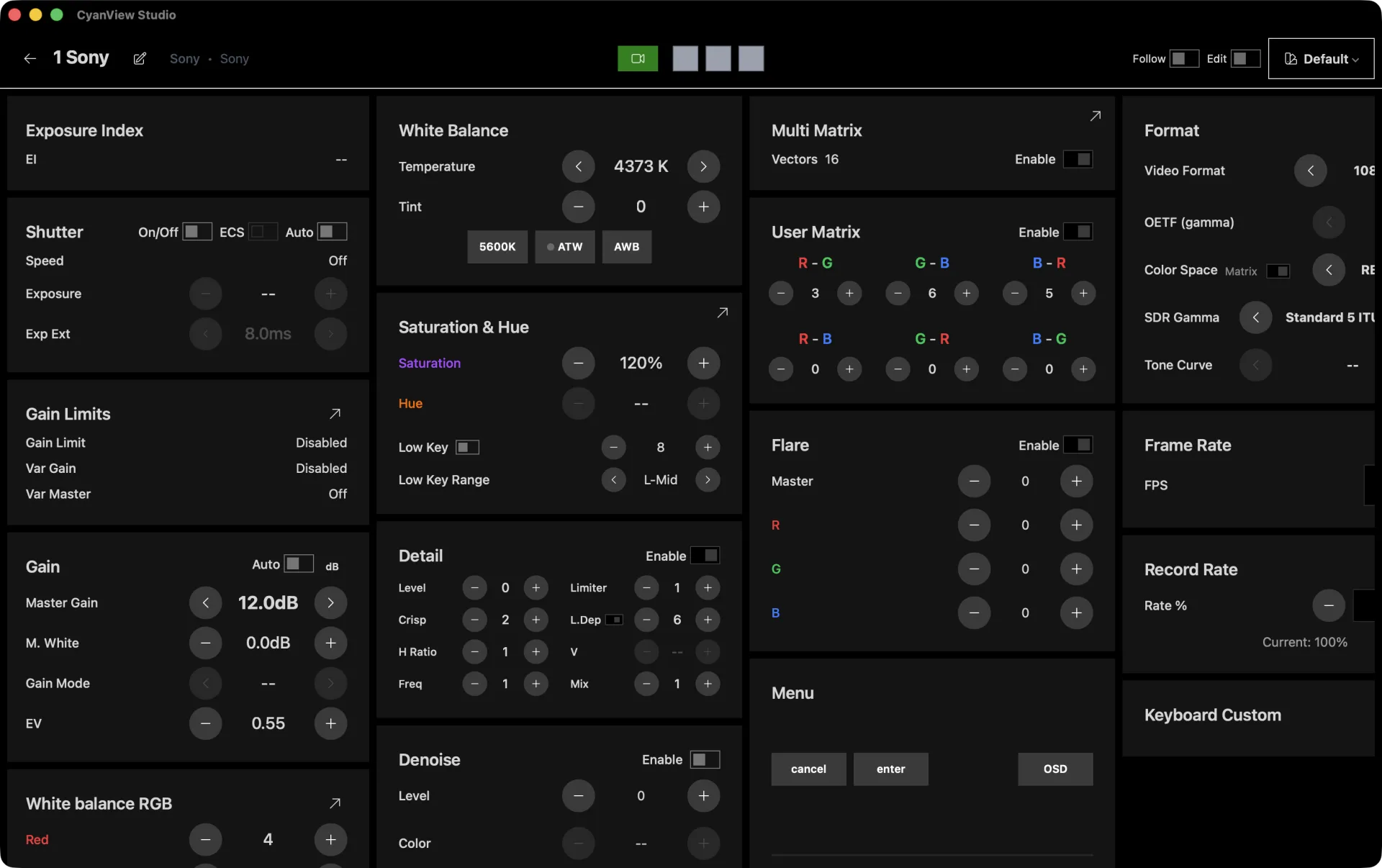Select the third gray camera slot

751,58
